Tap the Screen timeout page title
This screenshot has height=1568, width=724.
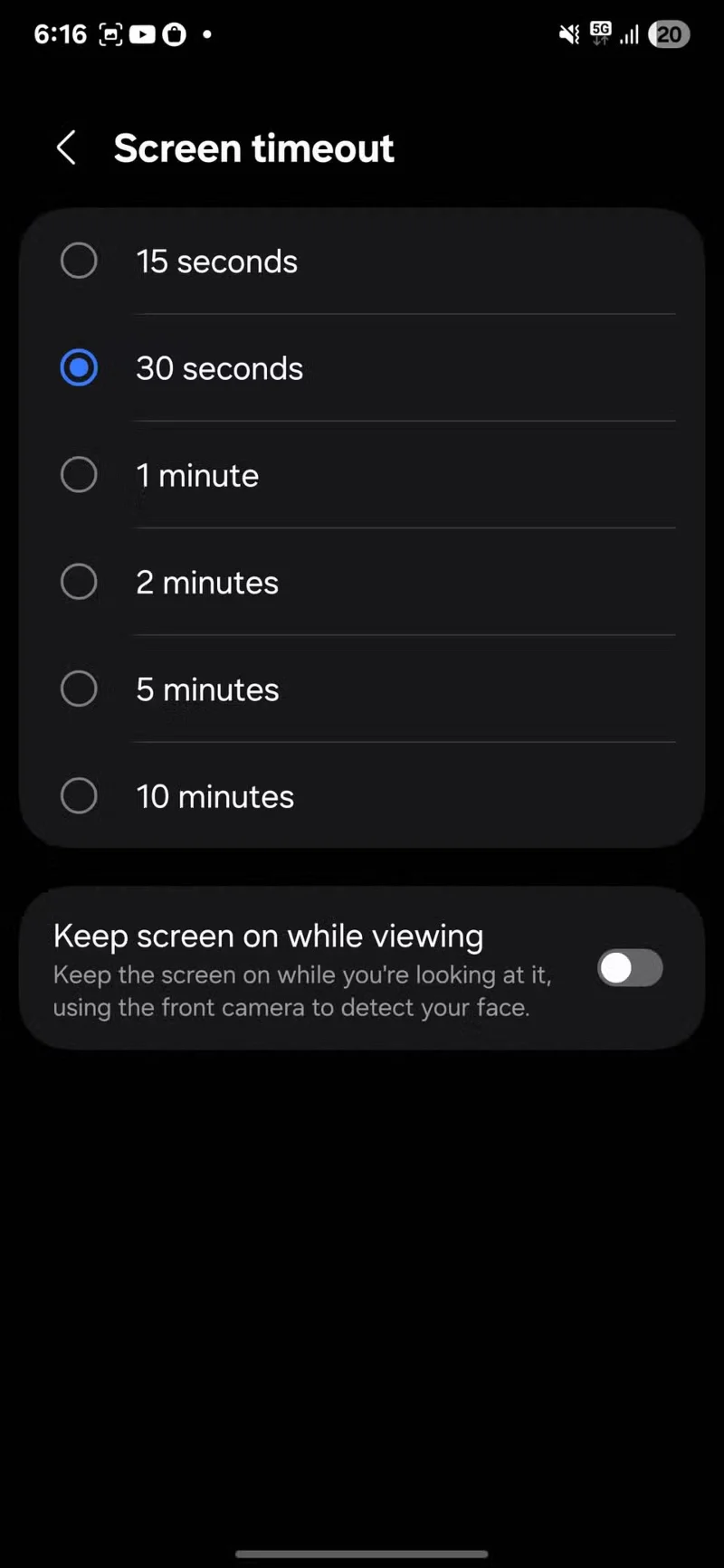tap(253, 148)
